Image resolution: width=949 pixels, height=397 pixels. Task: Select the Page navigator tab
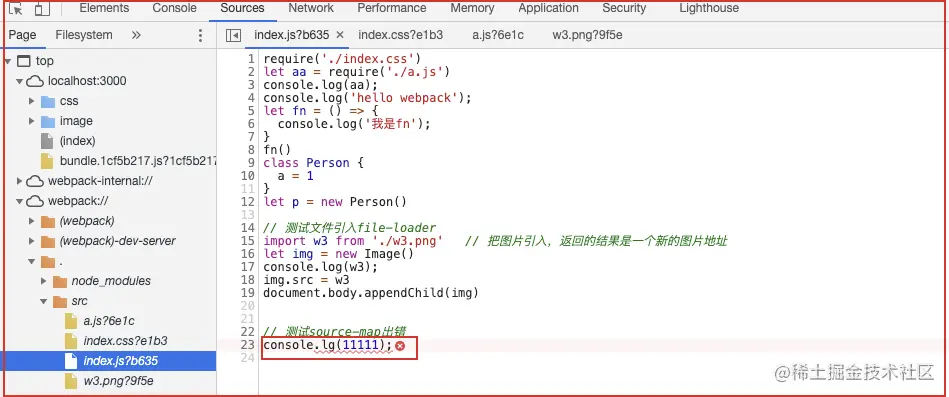click(x=22, y=35)
